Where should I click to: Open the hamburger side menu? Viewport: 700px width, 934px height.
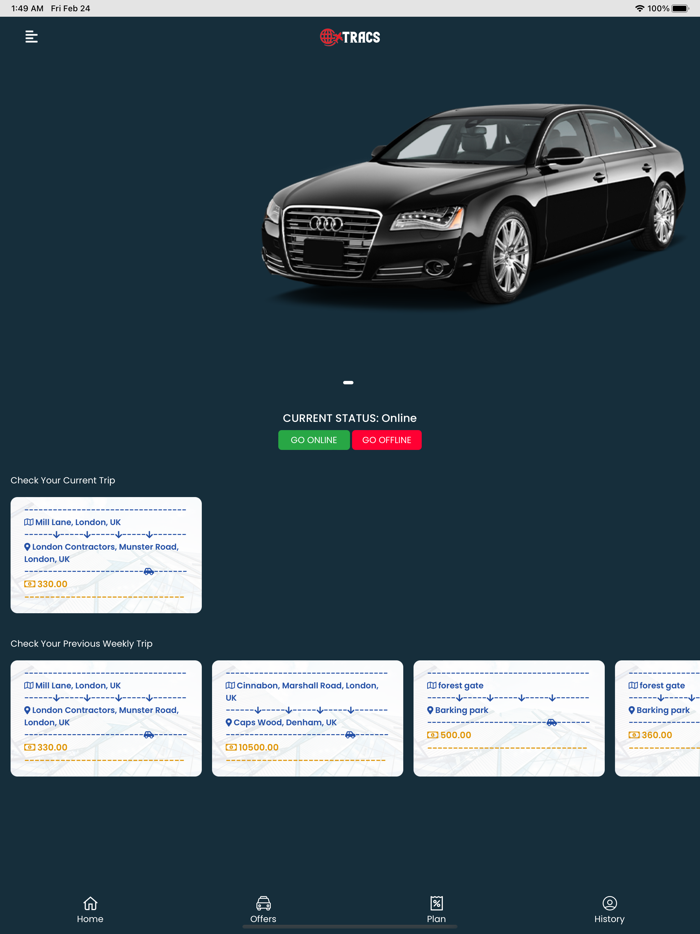[32, 37]
